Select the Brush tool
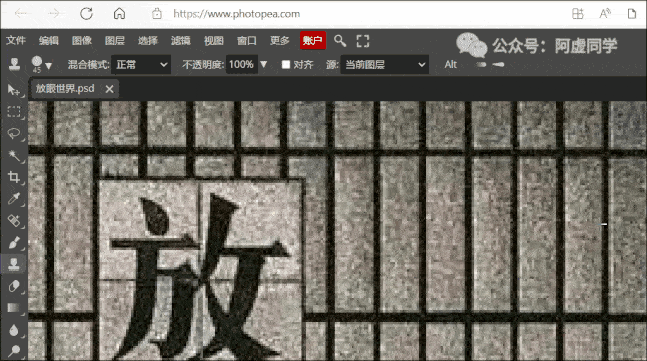Viewport: 647px width, 361px height. click(x=14, y=243)
